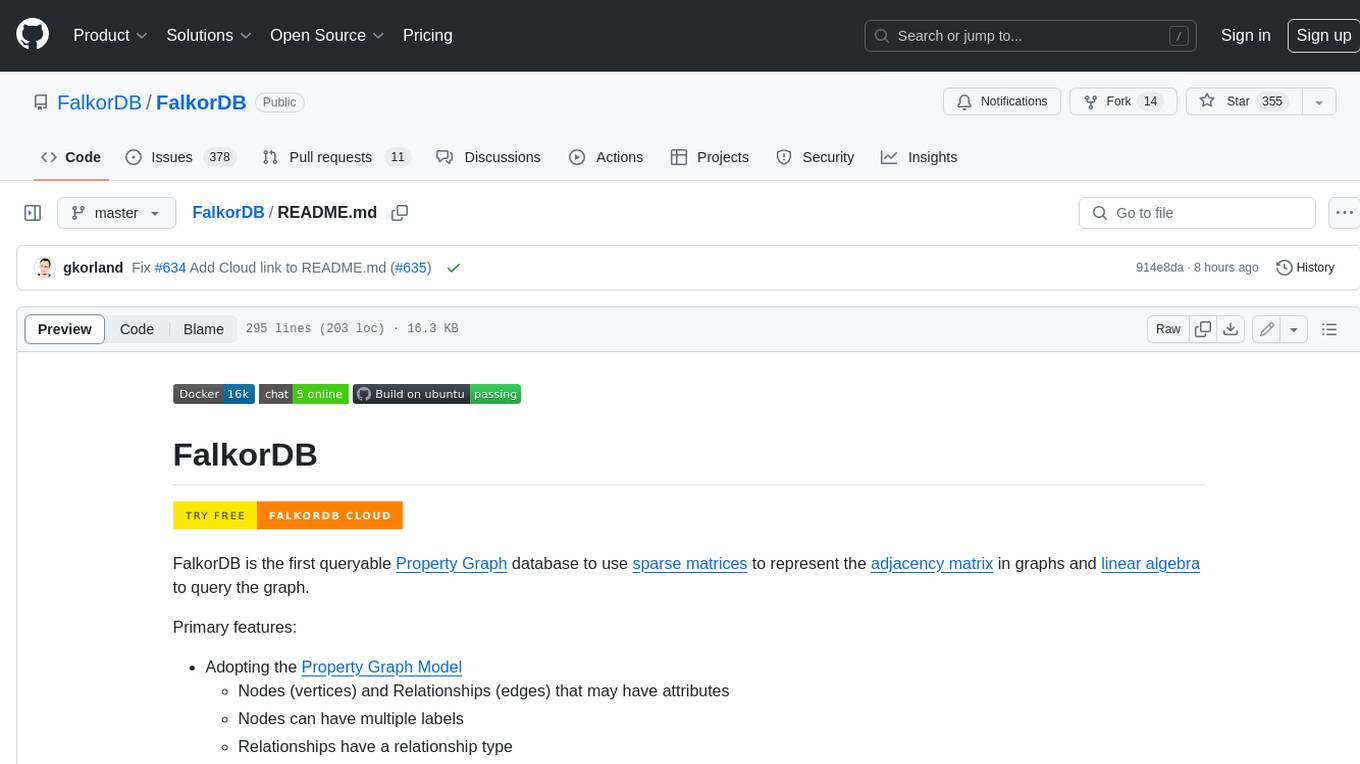Click the FalkorDB breadcrumb link

pos(228,213)
